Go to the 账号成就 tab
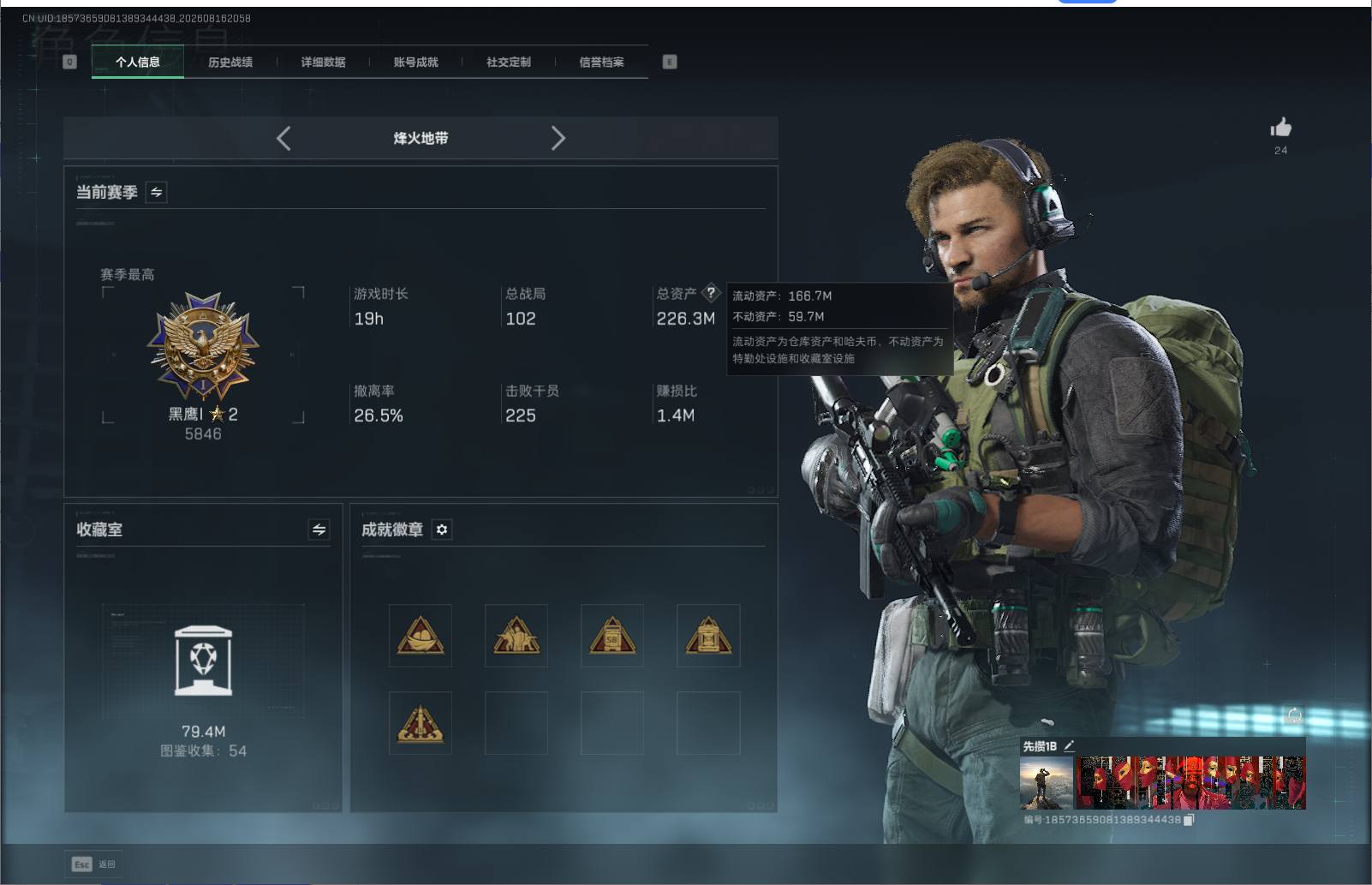 pos(415,62)
